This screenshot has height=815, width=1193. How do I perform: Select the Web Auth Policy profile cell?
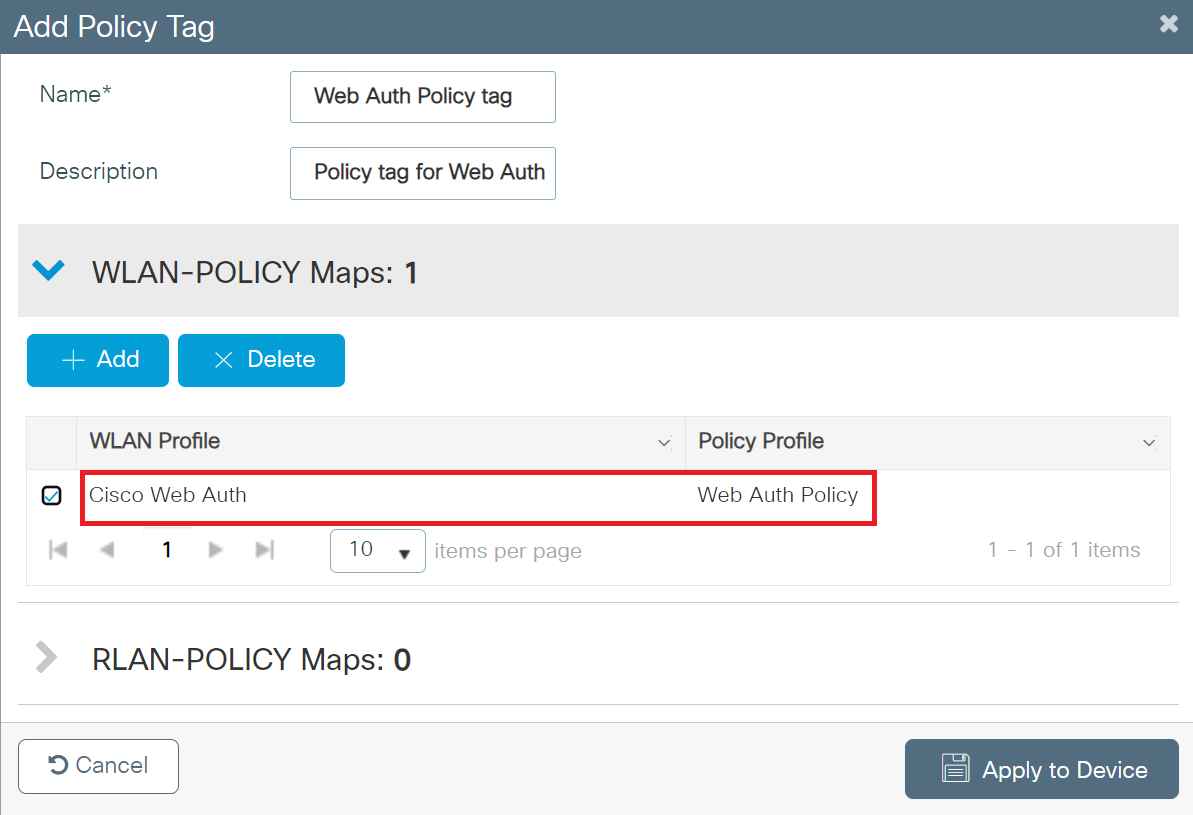pos(777,495)
